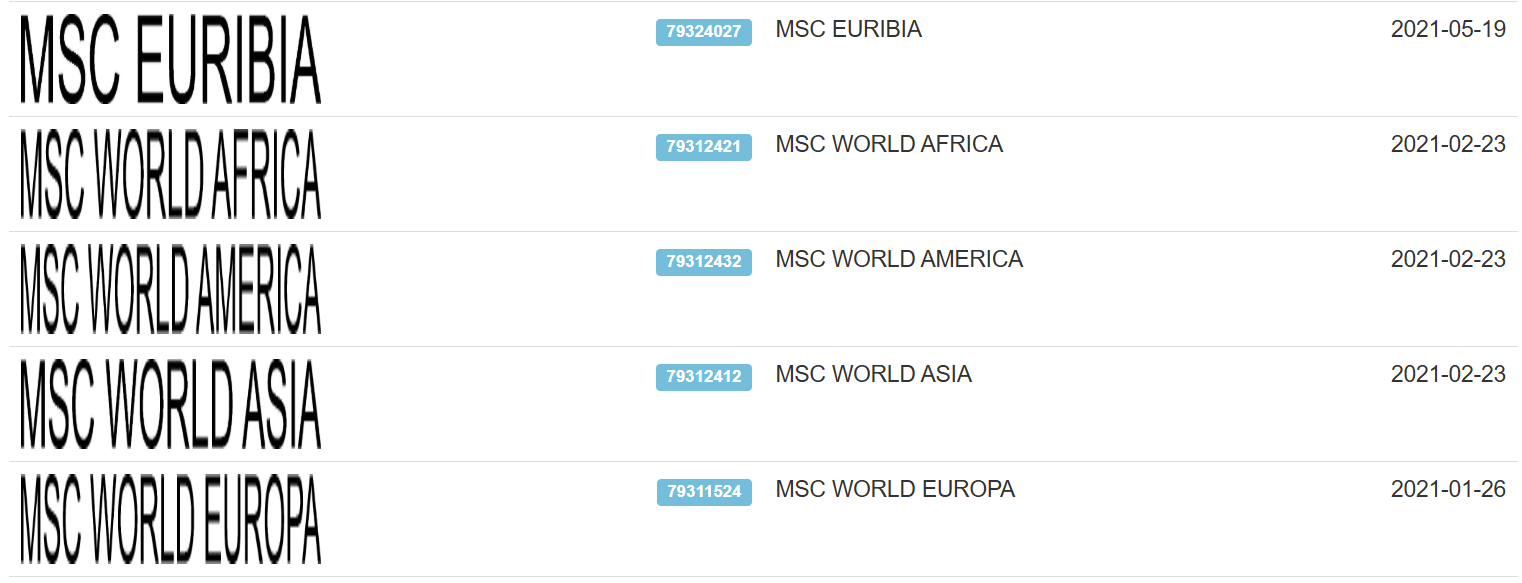Click the MSC EURIBIA trademark image
The height and width of the screenshot is (583, 1522).
click(x=171, y=60)
